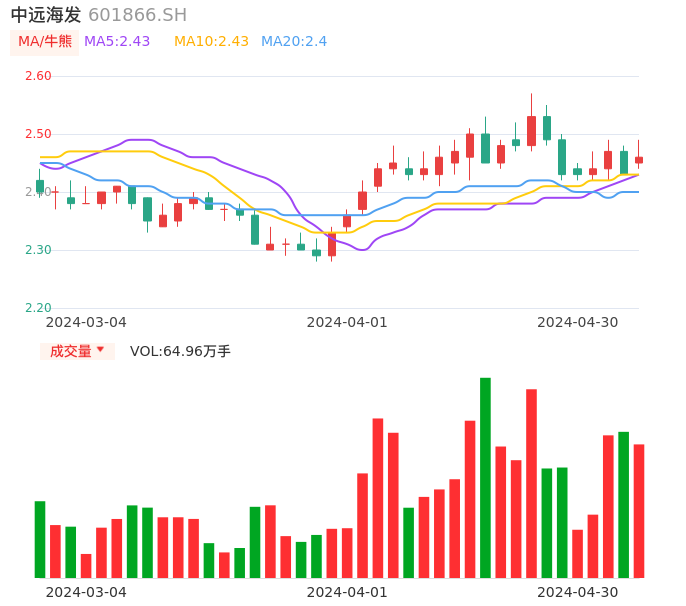686x606 pixels.
Task: Click the MA/牛熊 indicator button
Action: 45,42
